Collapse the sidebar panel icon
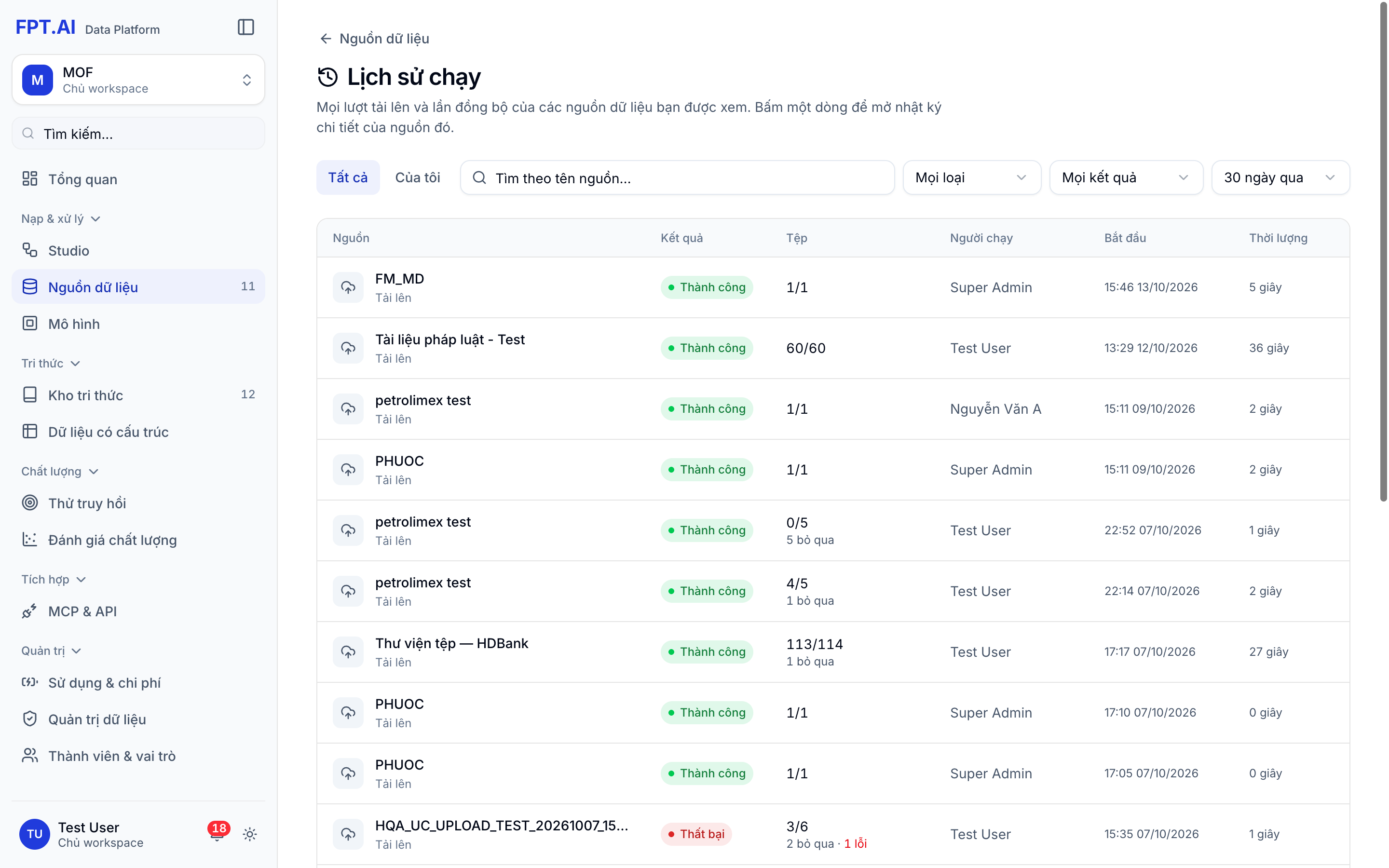Image resolution: width=1389 pixels, height=868 pixels. 245,27
